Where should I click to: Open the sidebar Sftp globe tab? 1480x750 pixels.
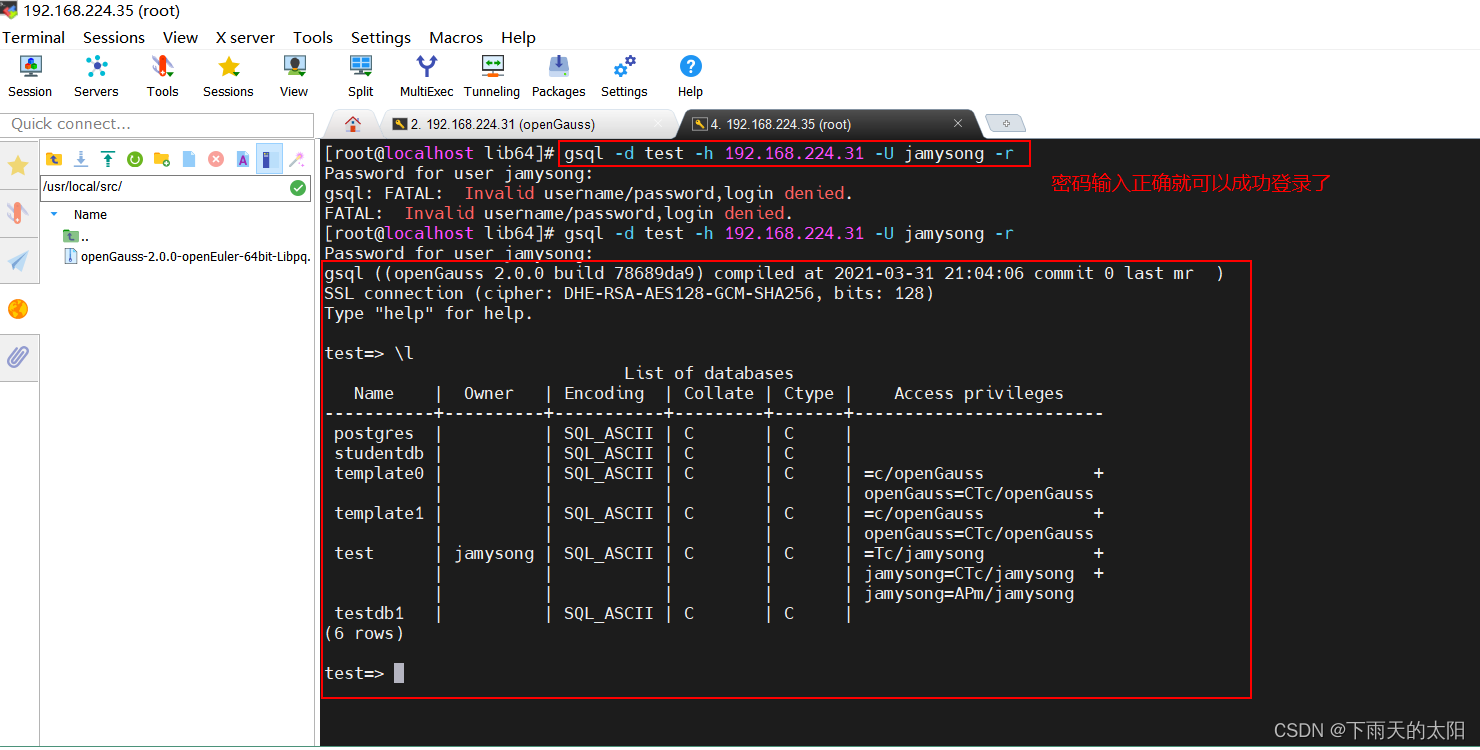click(x=18, y=309)
